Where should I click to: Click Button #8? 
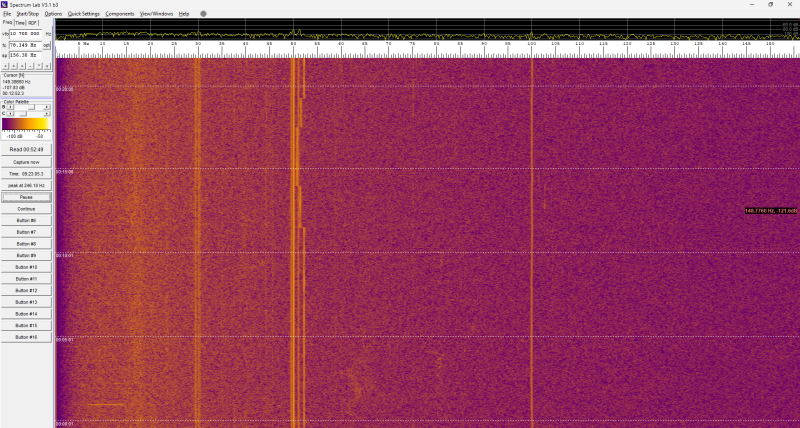pos(26,244)
